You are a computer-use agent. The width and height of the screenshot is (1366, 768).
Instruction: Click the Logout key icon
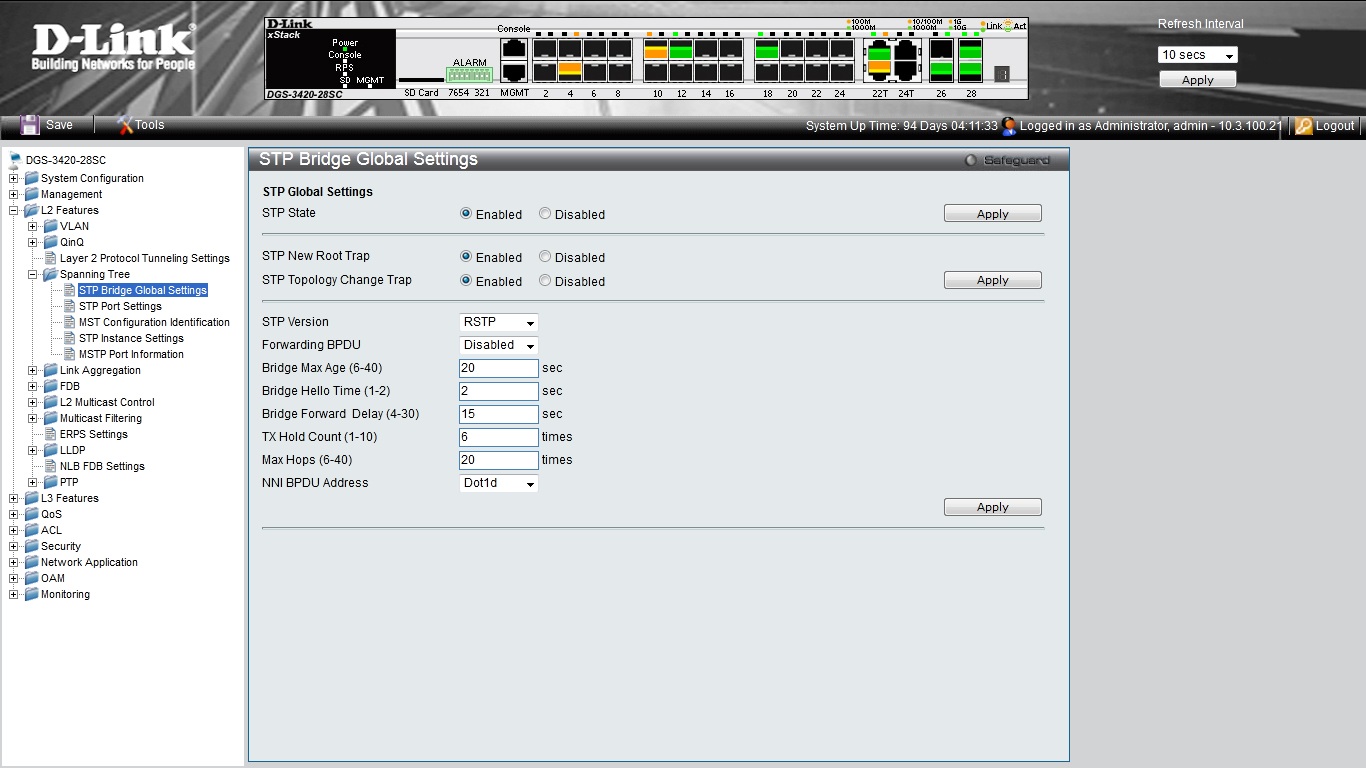coord(1303,126)
